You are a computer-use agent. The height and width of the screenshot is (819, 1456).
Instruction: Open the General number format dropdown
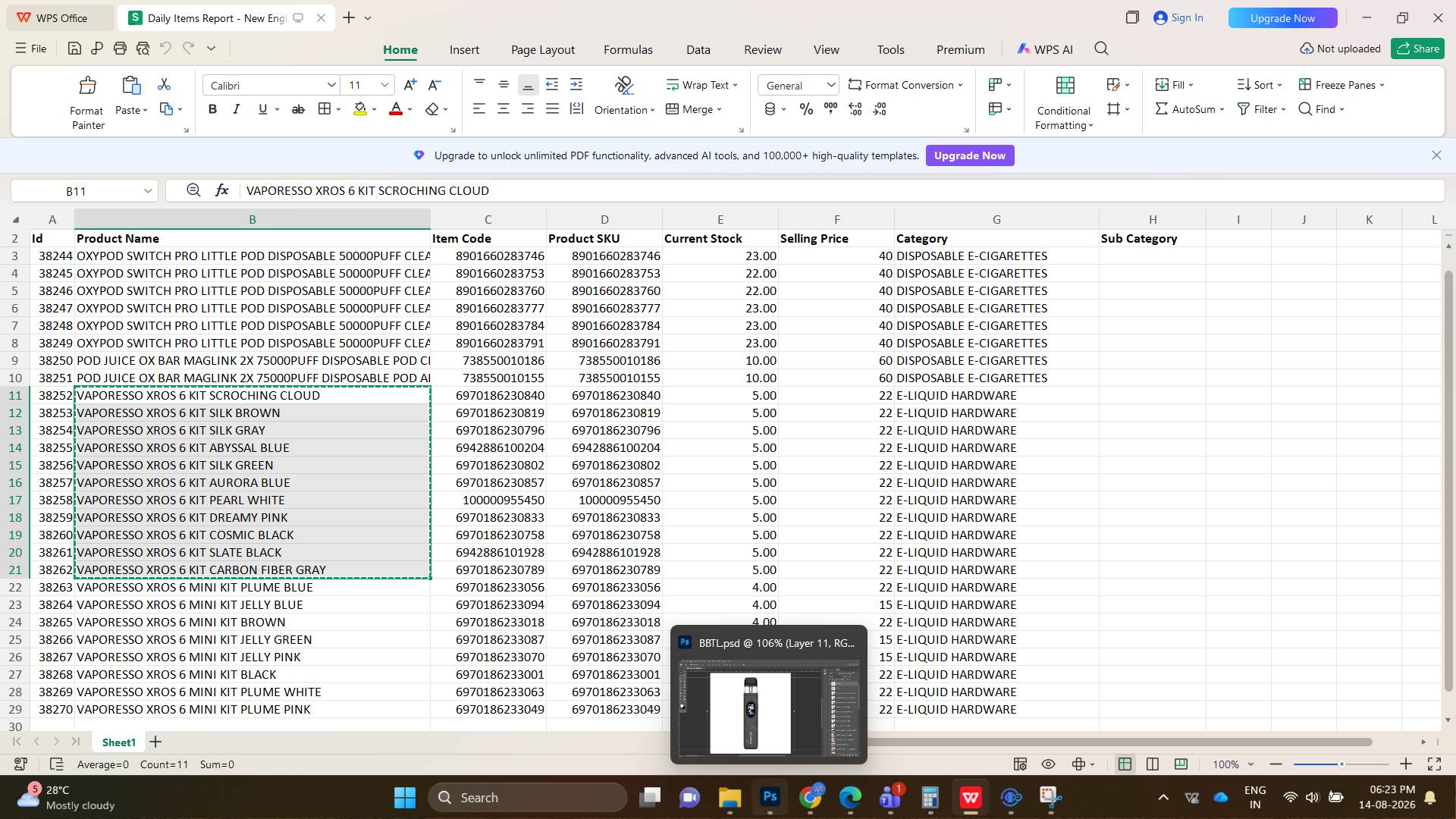[830, 85]
